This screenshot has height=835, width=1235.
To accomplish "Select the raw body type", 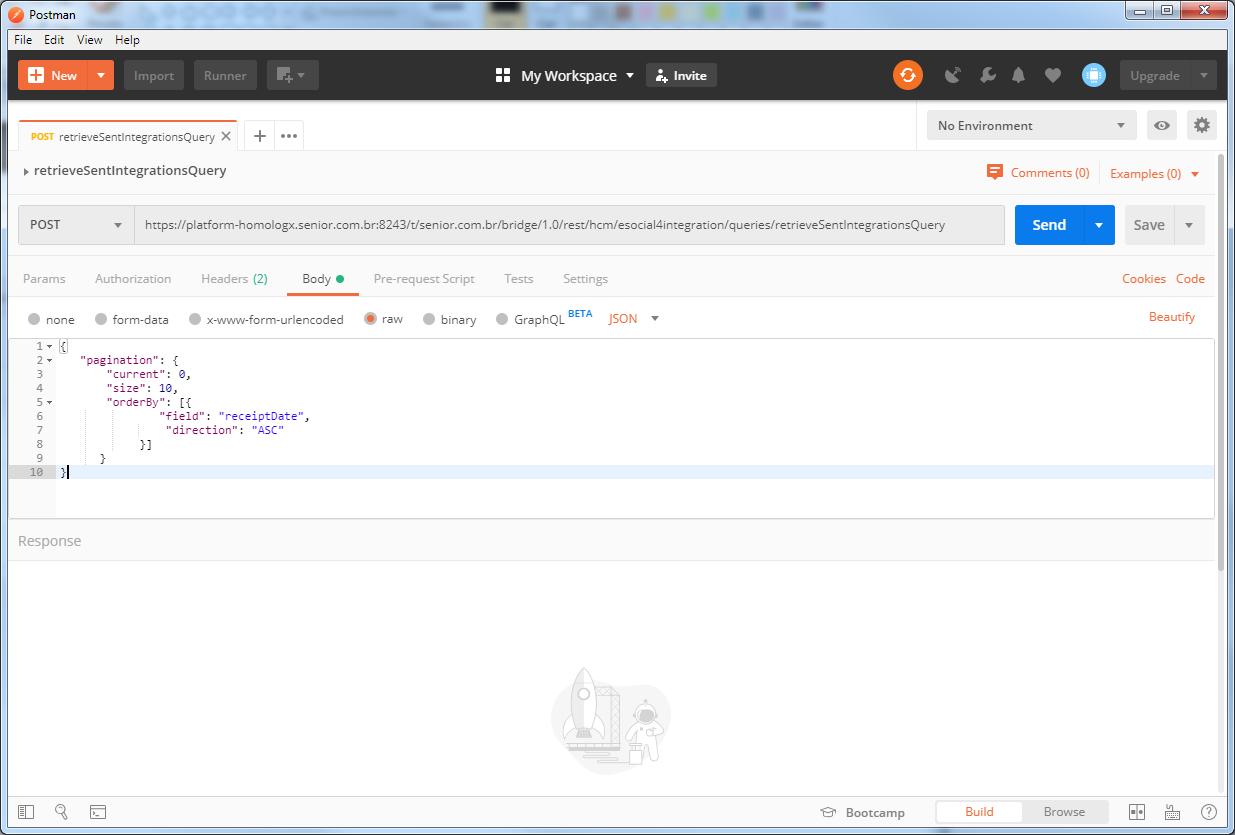I will point(370,319).
